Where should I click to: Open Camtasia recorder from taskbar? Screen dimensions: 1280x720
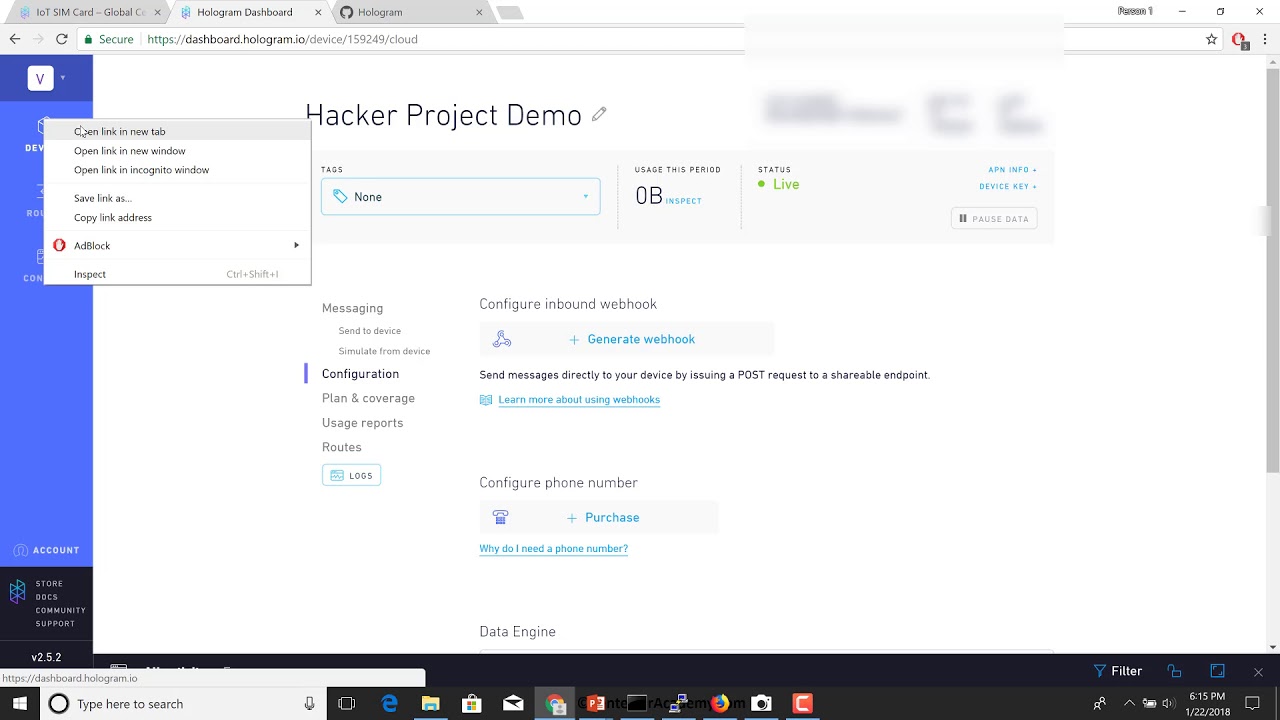pos(802,704)
